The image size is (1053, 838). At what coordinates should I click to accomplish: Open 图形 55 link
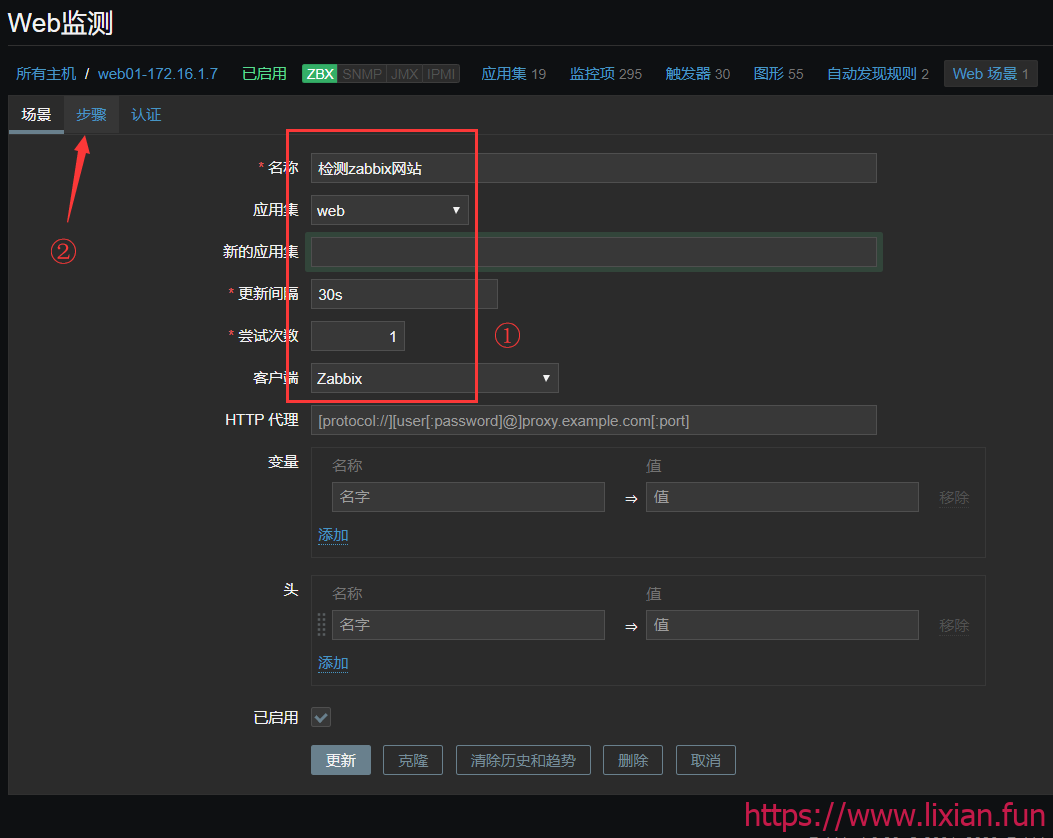coord(778,74)
